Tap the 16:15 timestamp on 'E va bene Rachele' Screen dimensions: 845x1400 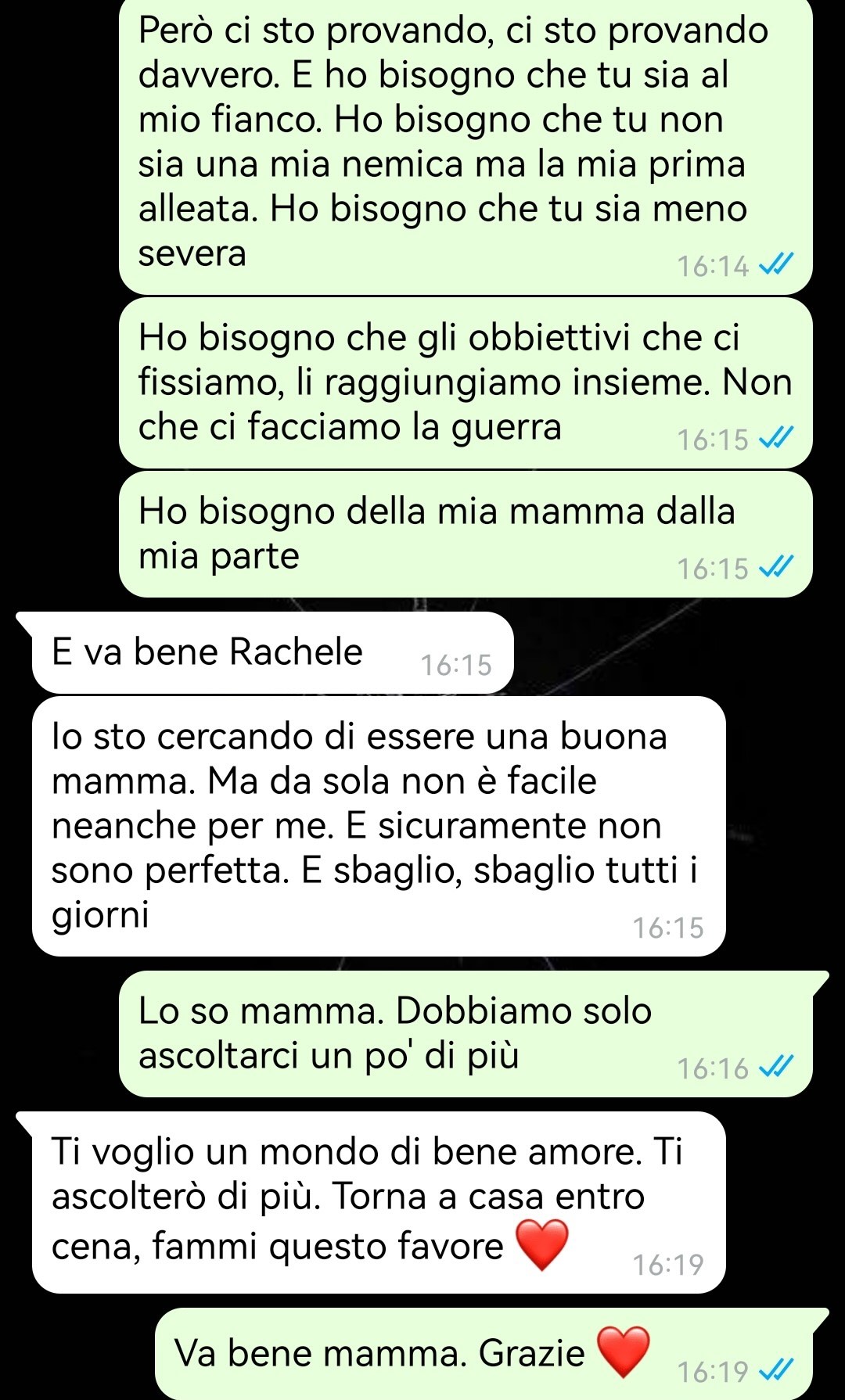[456, 666]
